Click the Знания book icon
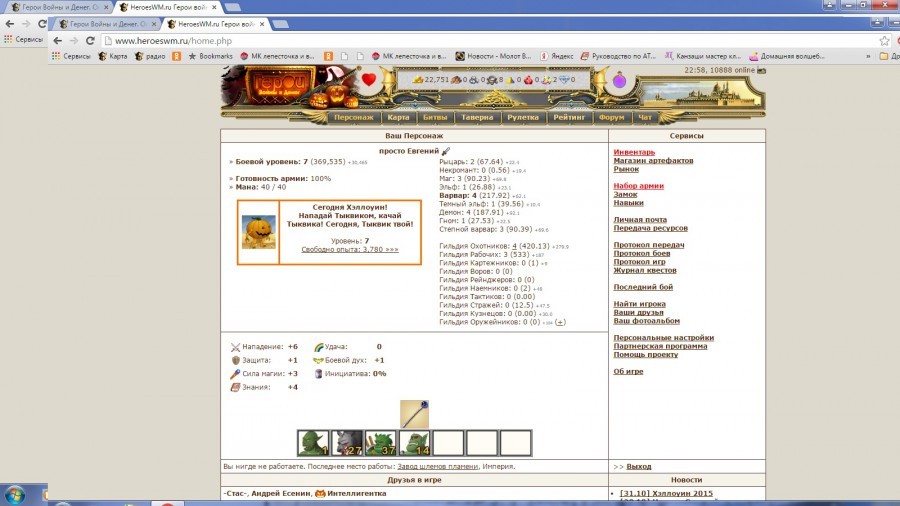 [235, 387]
